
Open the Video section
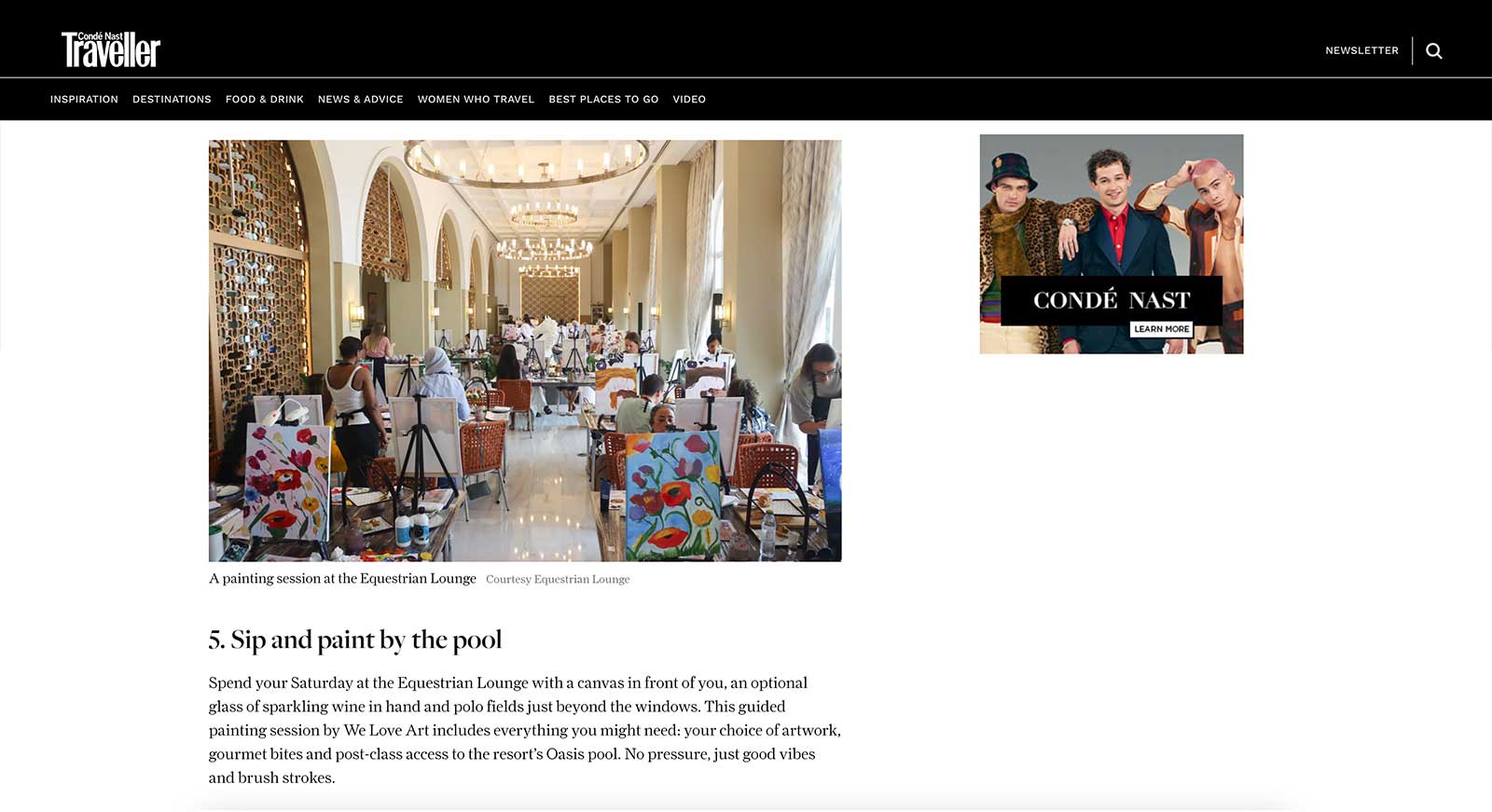click(x=689, y=99)
